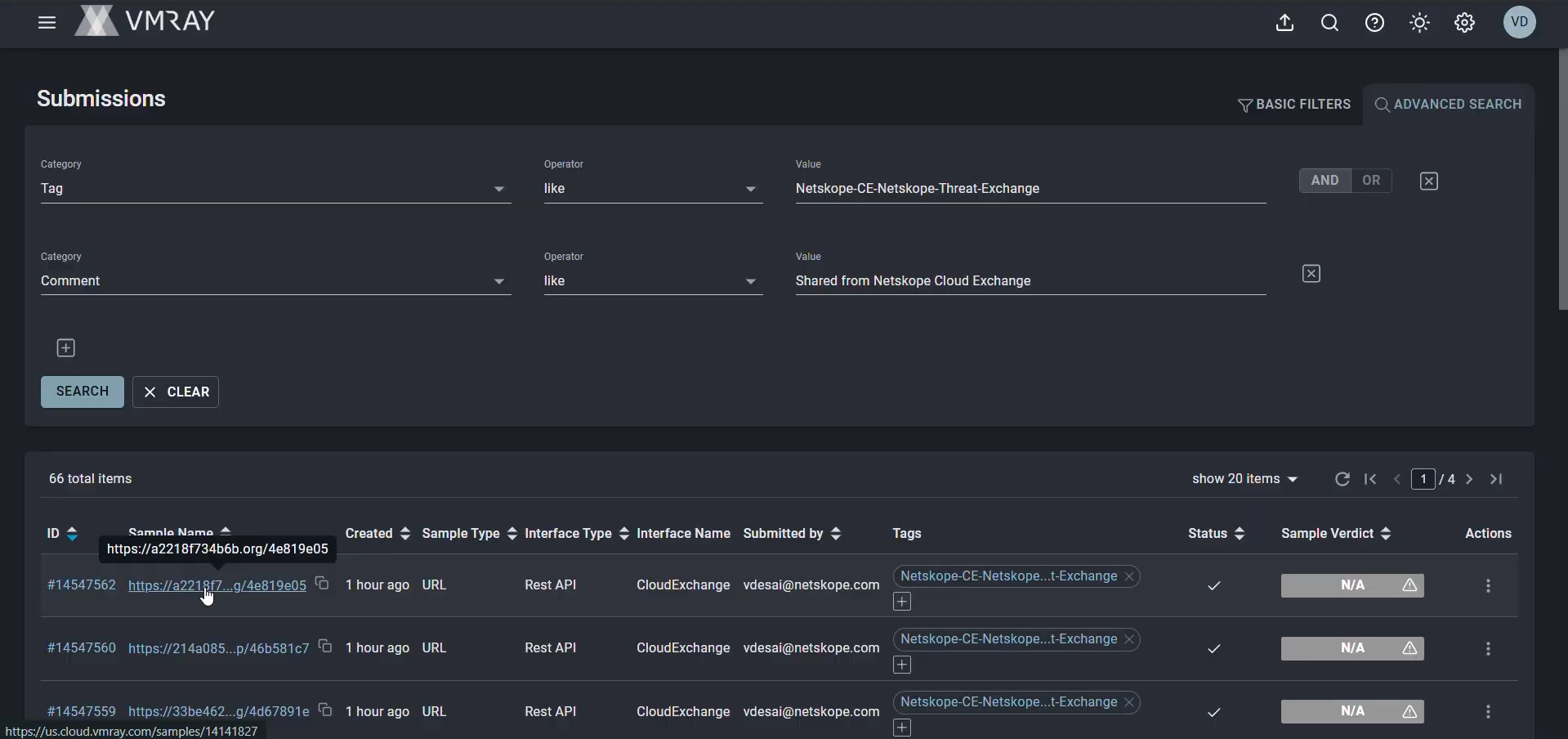The width and height of the screenshot is (1568, 739).
Task: Sort table by Status column
Action: (x=1240, y=534)
